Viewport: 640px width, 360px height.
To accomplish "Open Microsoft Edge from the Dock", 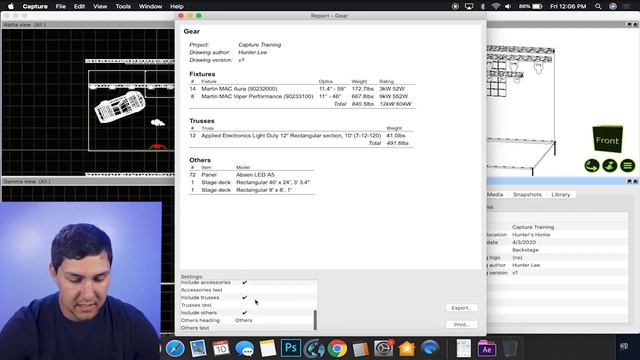I will click(x=430, y=349).
